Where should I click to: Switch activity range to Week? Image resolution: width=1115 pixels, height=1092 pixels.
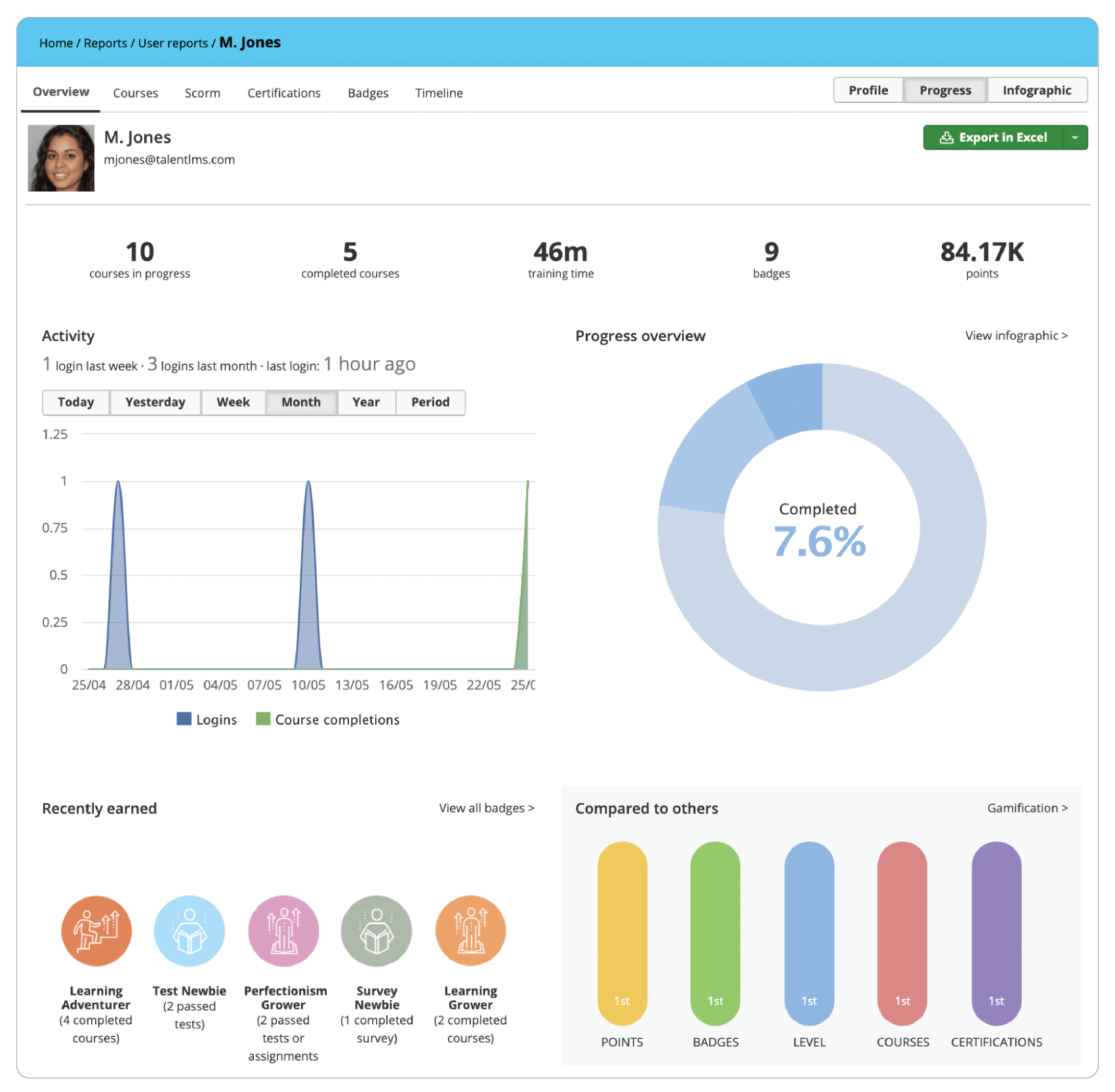click(x=233, y=402)
